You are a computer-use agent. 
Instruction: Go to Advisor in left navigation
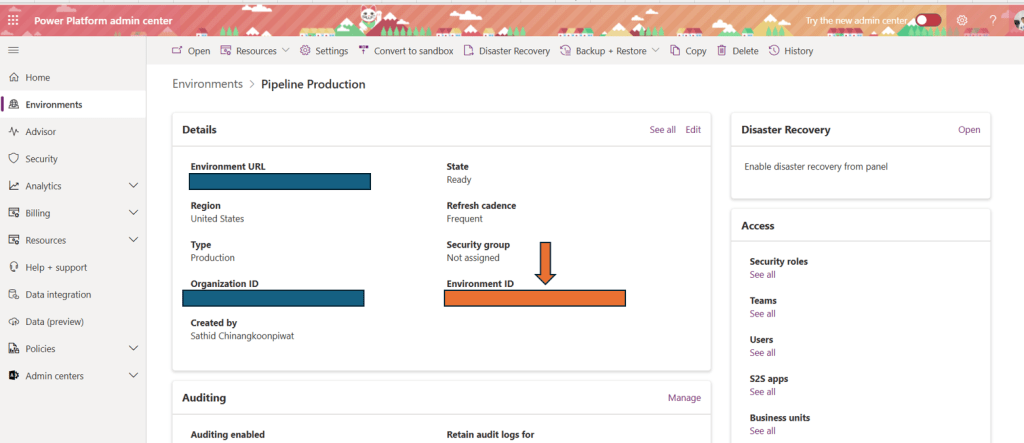click(40, 132)
